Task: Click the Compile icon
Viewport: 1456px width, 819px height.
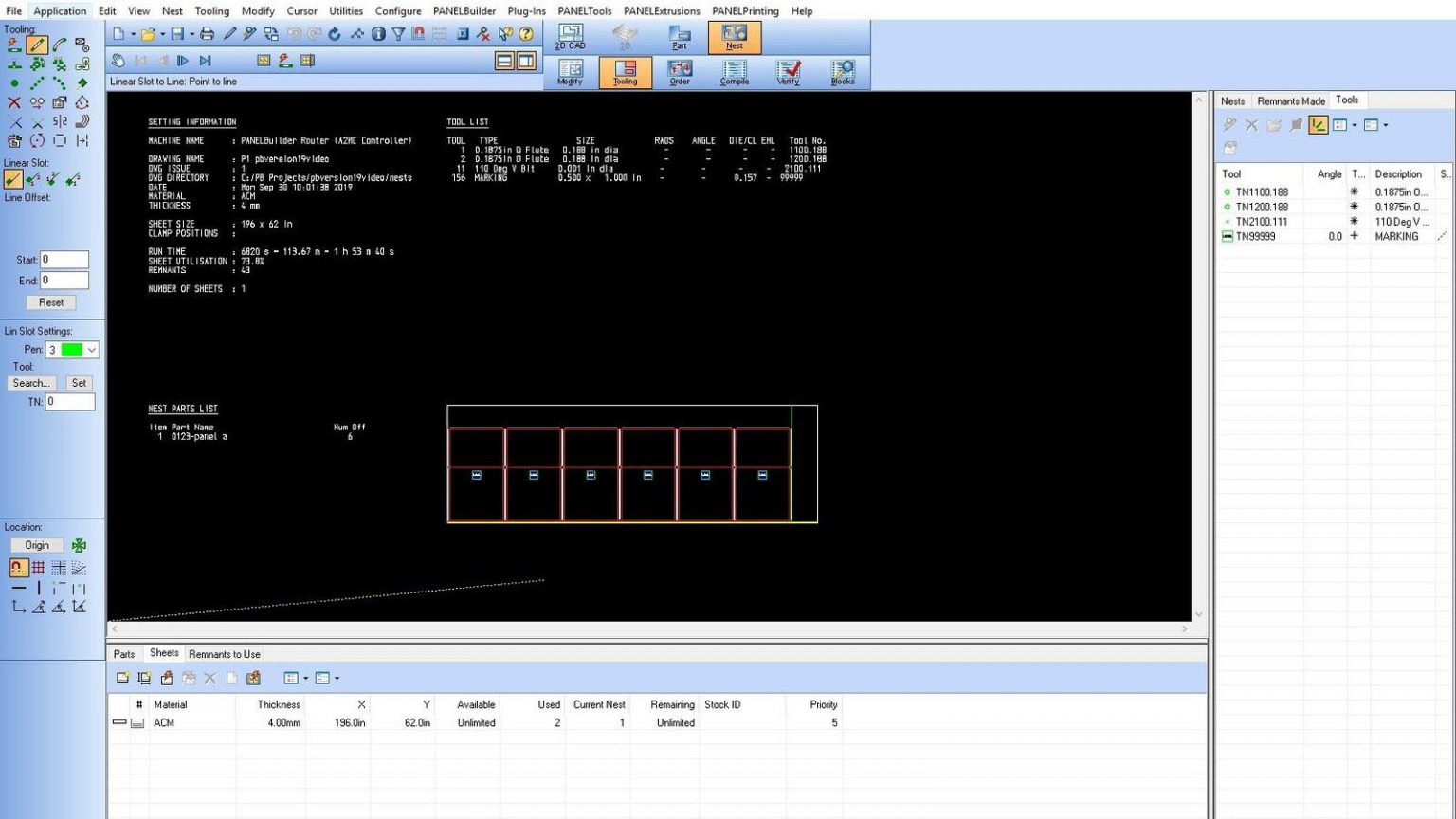Action: (735, 72)
